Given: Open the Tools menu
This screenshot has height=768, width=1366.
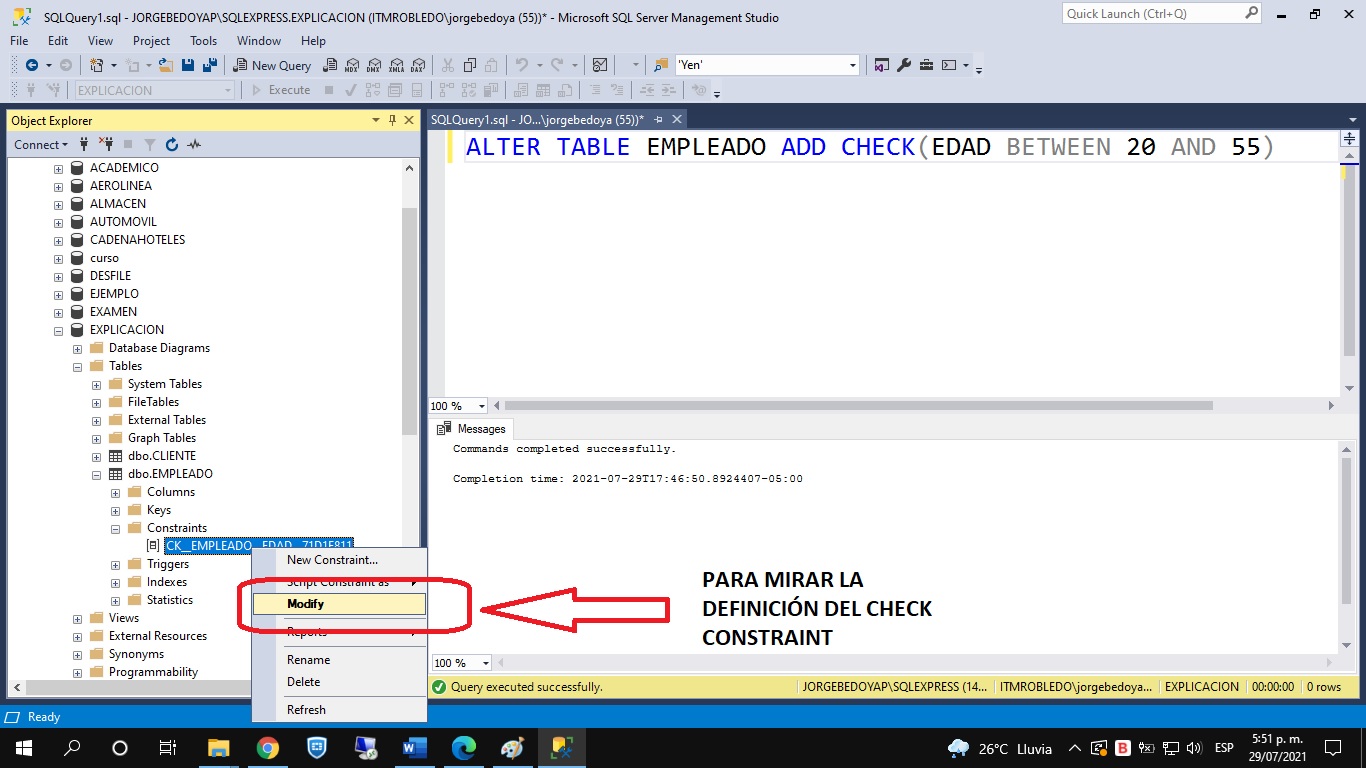Looking at the screenshot, I should [204, 41].
